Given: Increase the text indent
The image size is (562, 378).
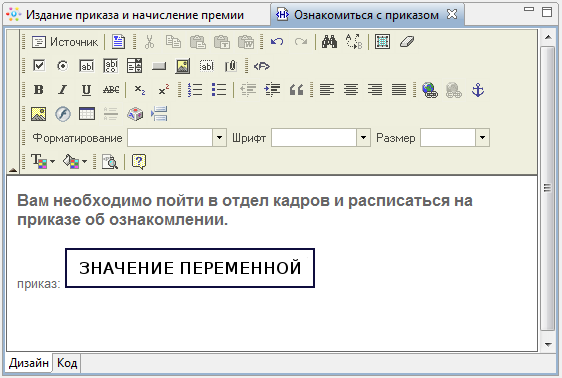Looking at the screenshot, I should [272, 90].
